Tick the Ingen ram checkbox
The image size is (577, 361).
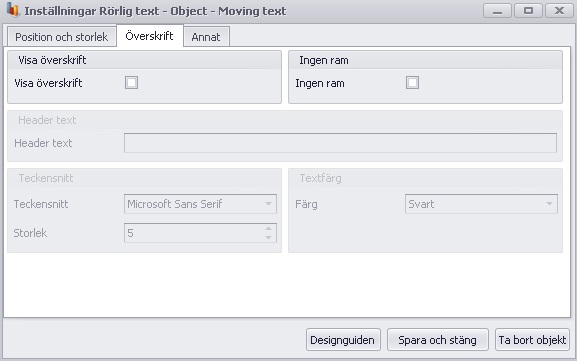click(x=412, y=82)
